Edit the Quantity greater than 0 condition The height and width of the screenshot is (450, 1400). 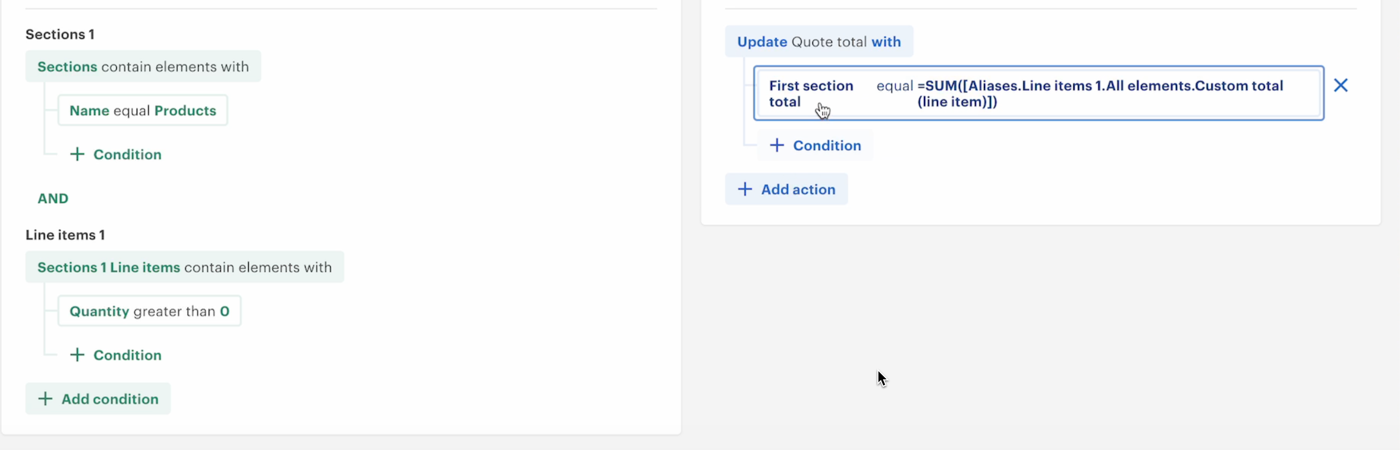[149, 311]
